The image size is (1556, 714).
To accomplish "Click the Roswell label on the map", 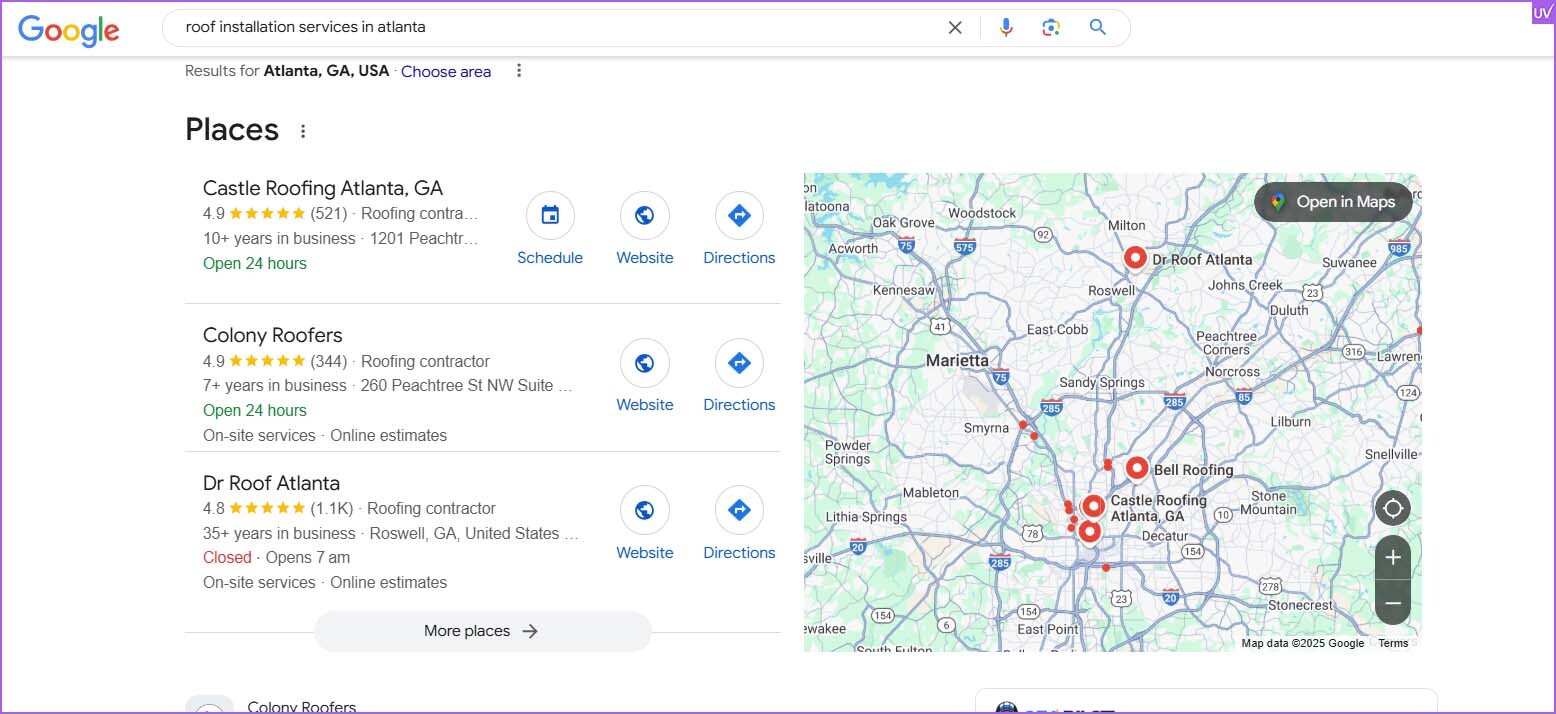I will [1112, 291].
